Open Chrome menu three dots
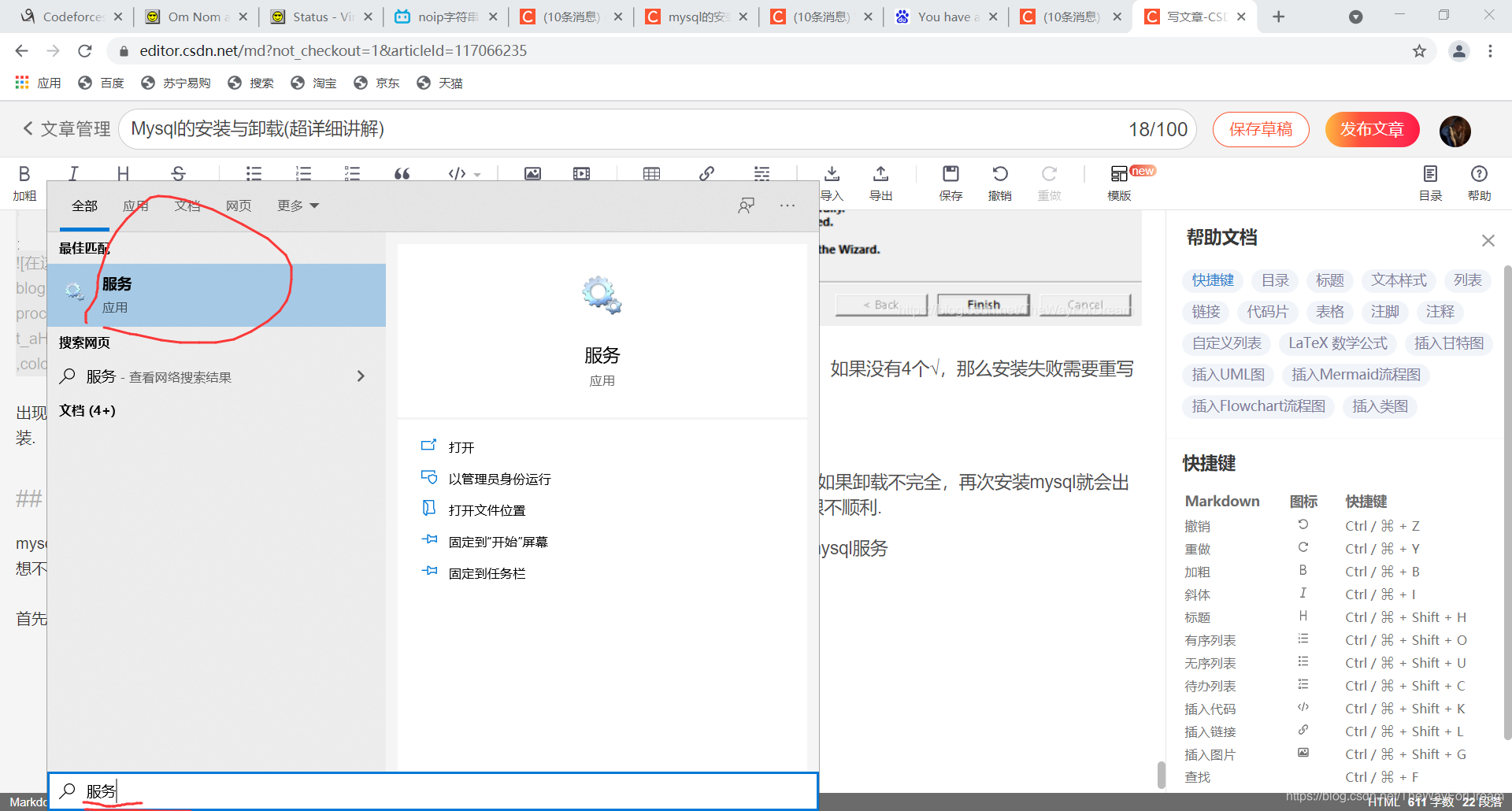Viewport: 1512px width, 811px height. click(x=1490, y=51)
